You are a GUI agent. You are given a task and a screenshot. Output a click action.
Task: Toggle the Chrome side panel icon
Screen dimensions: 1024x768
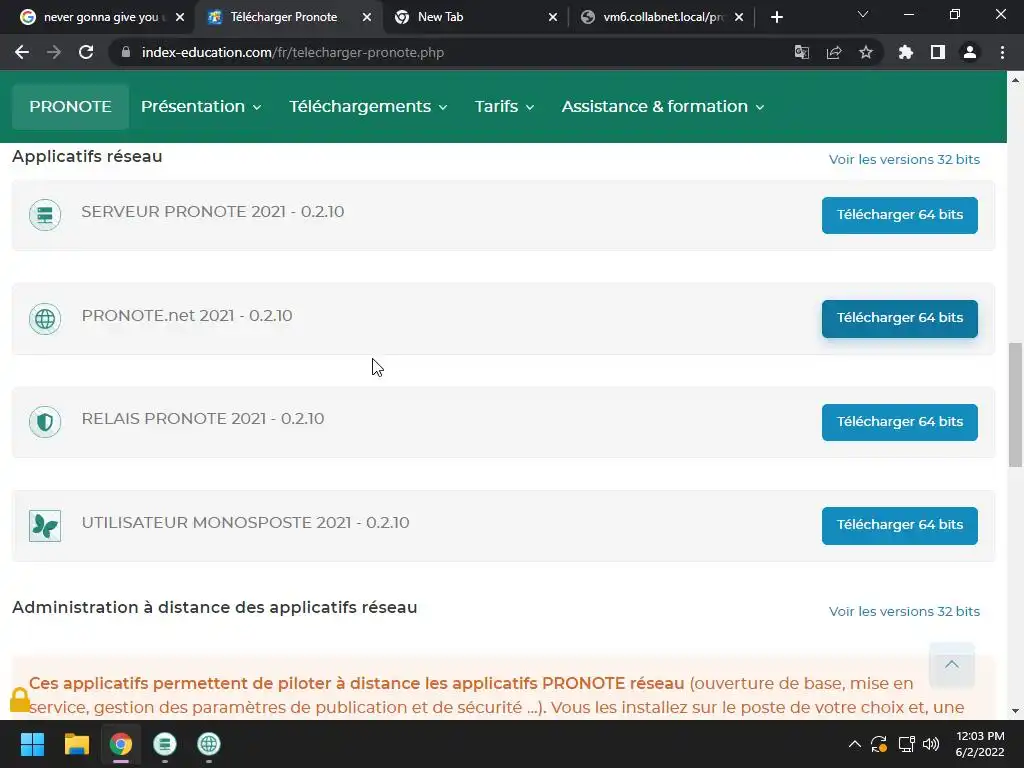[938, 52]
